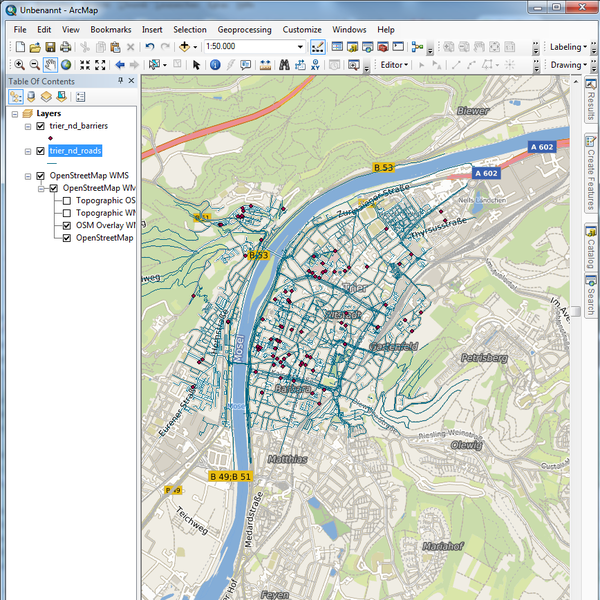Open the Customize menu
Viewport: 600px width, 600px height.
[302, 29]
